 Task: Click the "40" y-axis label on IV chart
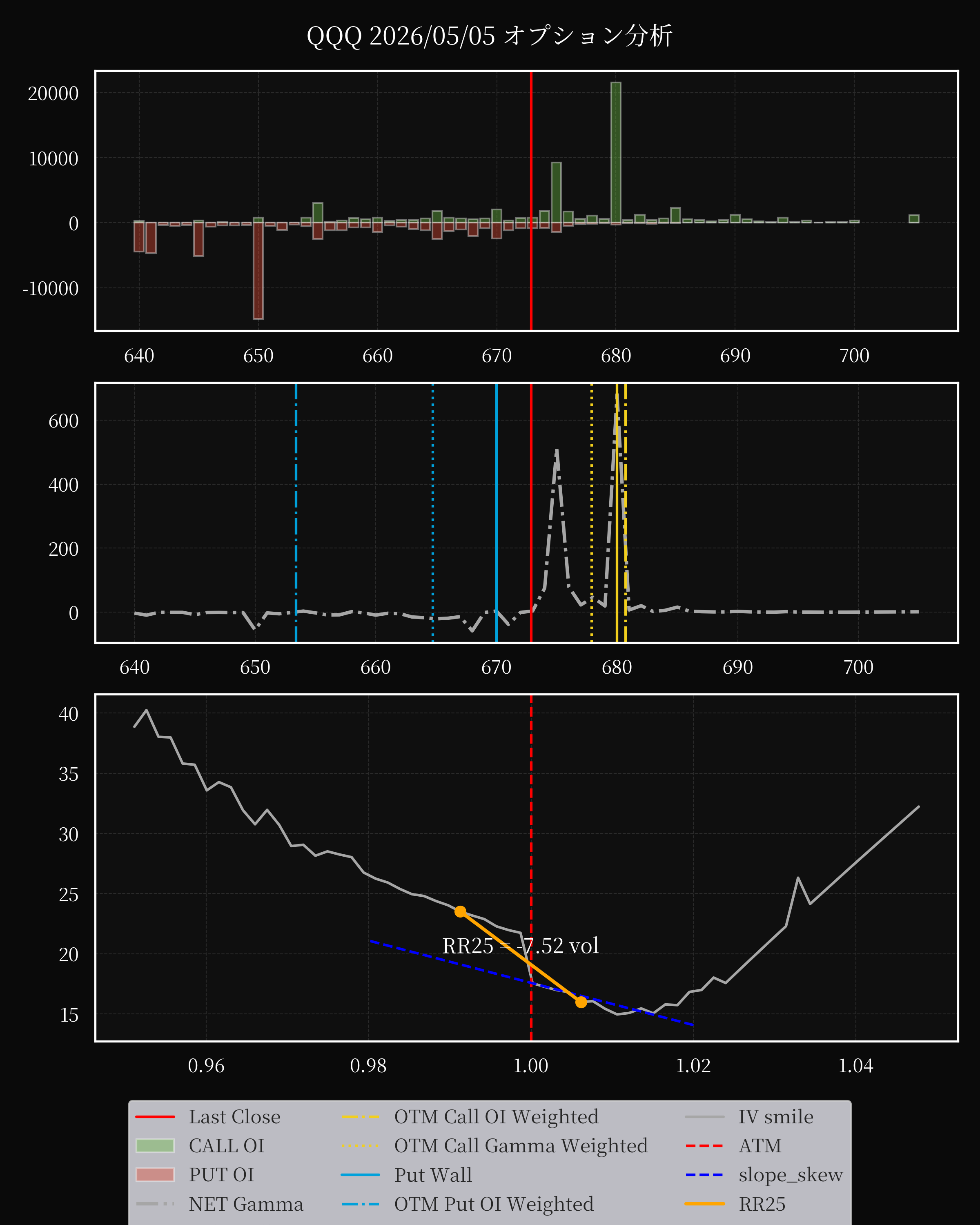click(69, 714)
